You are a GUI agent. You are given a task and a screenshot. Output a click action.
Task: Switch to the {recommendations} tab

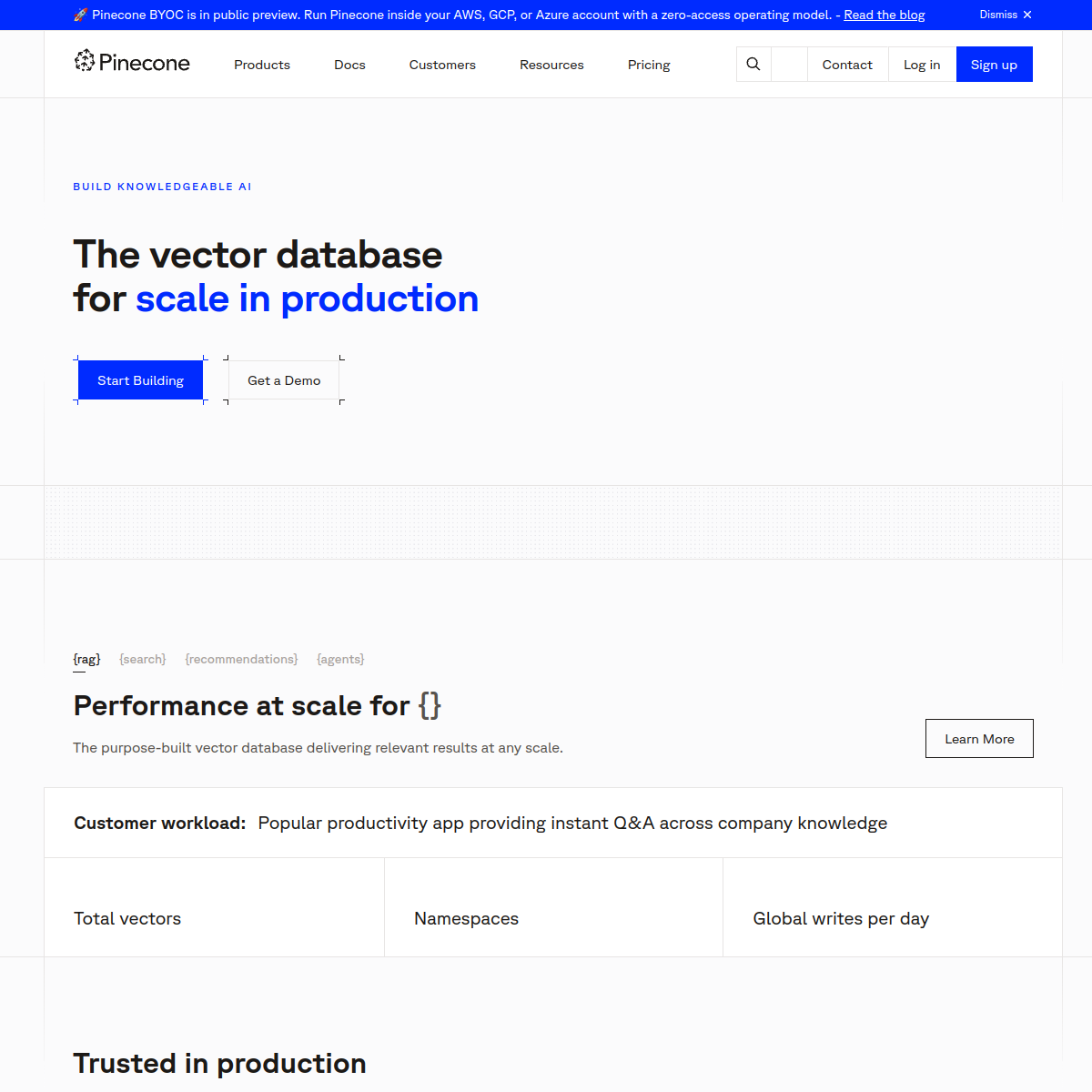click(241, 659)
